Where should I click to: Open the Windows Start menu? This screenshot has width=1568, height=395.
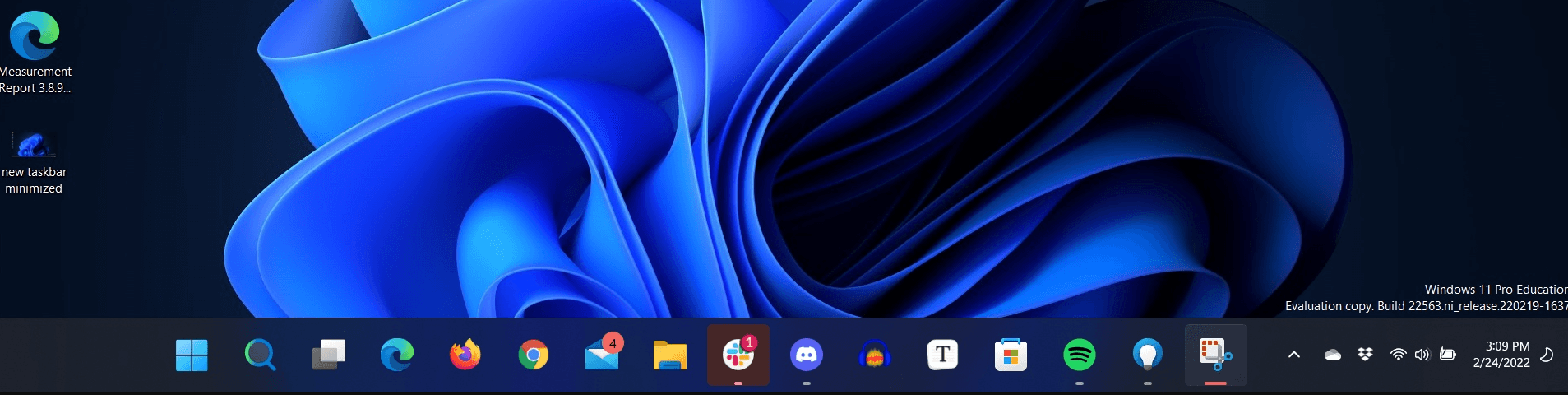(192, 355)
